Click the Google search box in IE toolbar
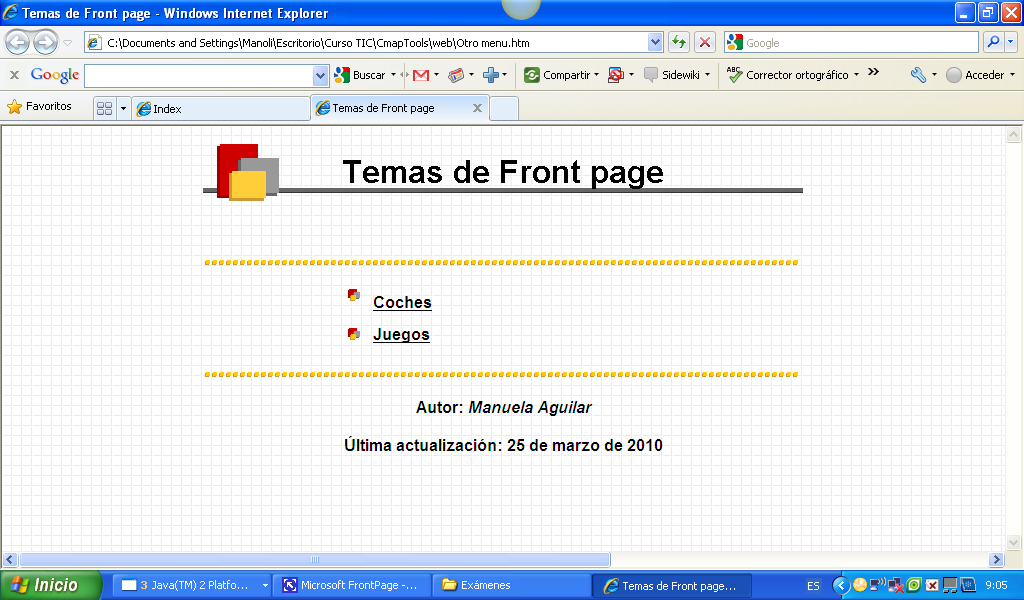 [851, 42]
